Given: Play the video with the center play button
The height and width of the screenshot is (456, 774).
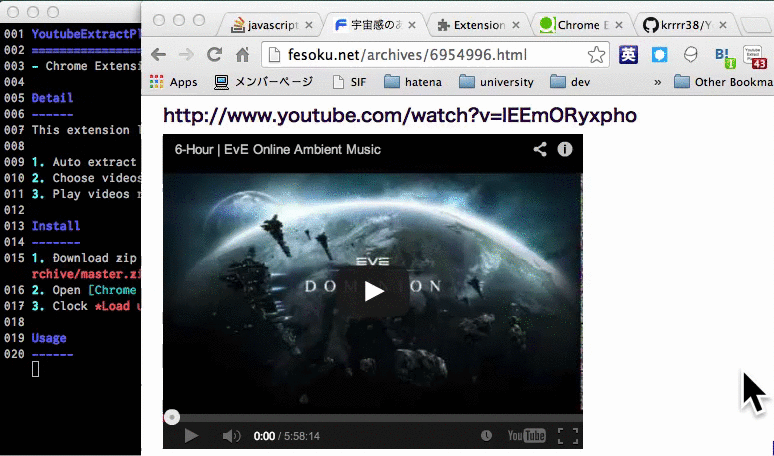Looking at the screenshot, I should coord(374,291).
